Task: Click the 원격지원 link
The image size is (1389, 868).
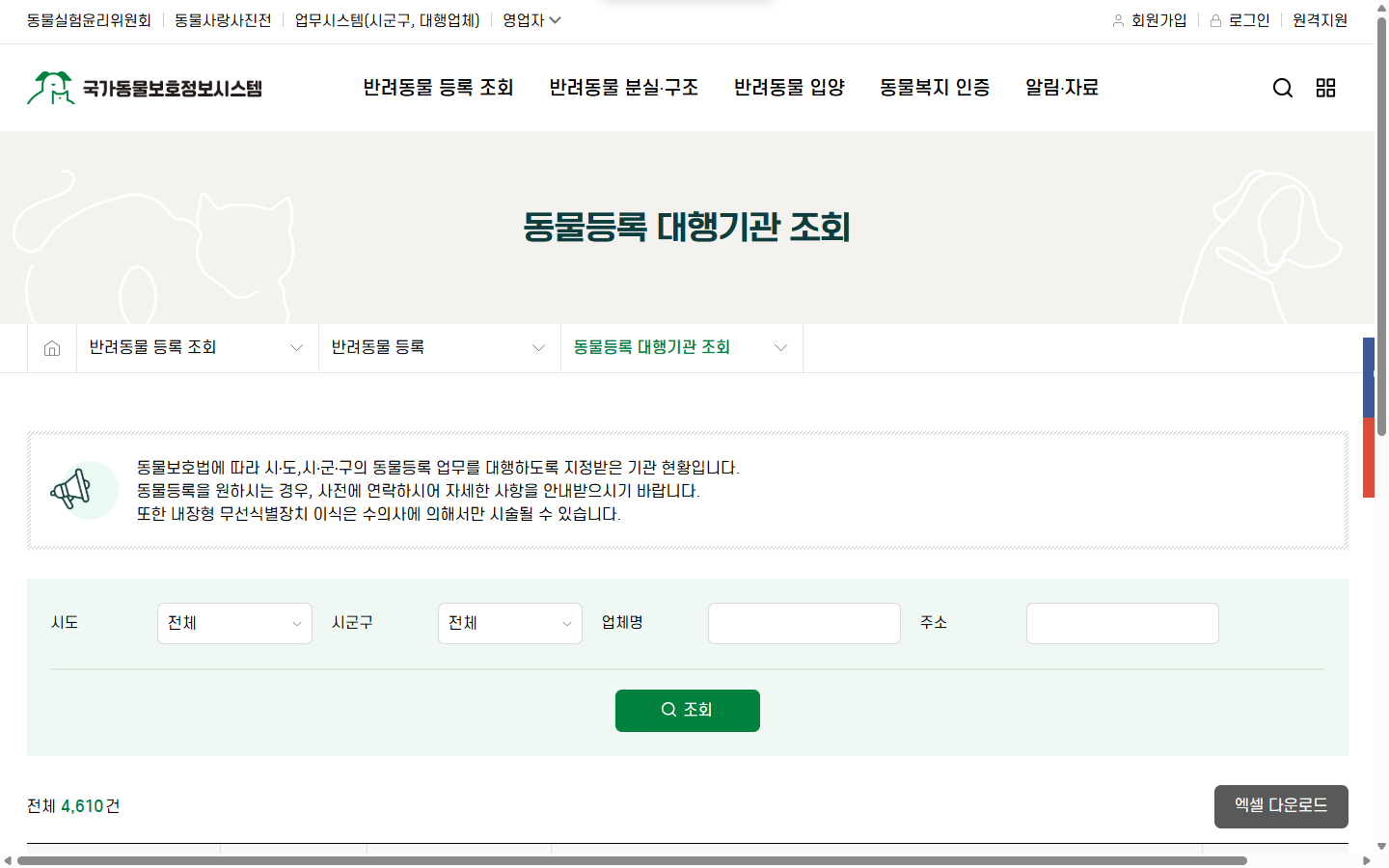Action: (x=1321, y=20)
